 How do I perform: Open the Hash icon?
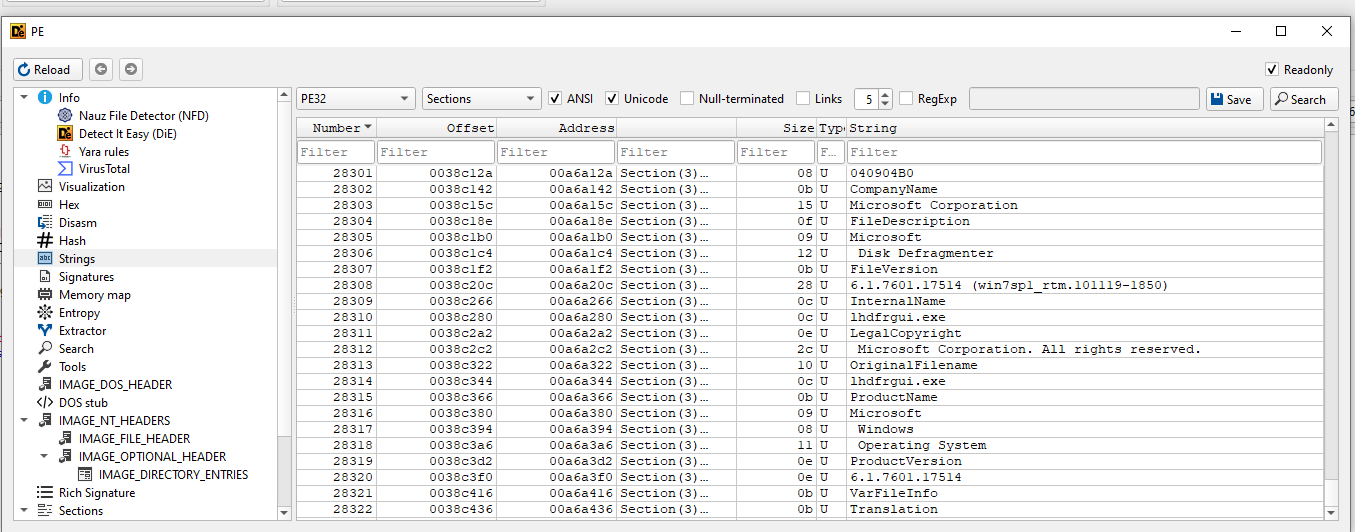coord(44,240)
